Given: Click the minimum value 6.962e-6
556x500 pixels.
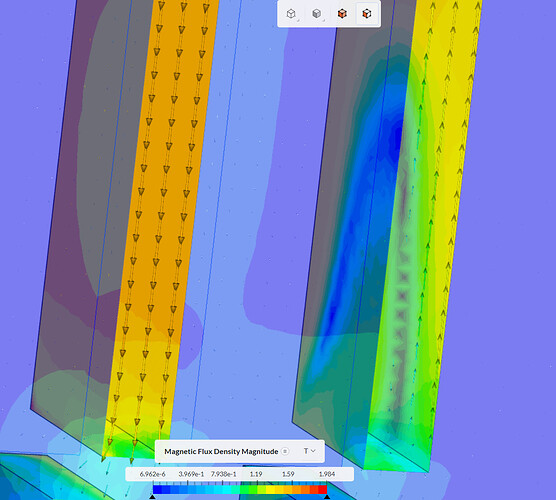Looking at the screenshot, I should coord(152,474).
